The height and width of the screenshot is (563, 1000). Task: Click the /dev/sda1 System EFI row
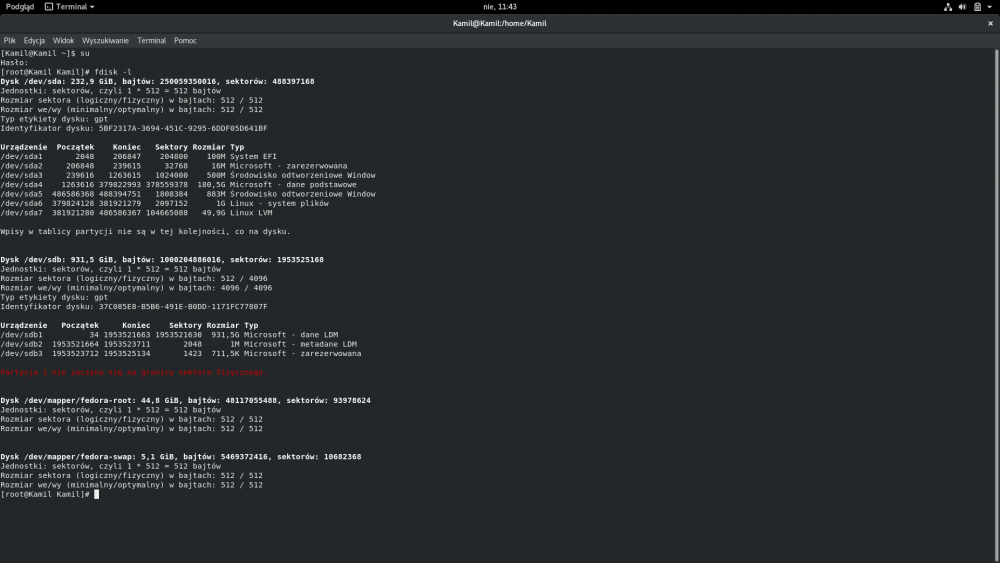click(138, 156)
